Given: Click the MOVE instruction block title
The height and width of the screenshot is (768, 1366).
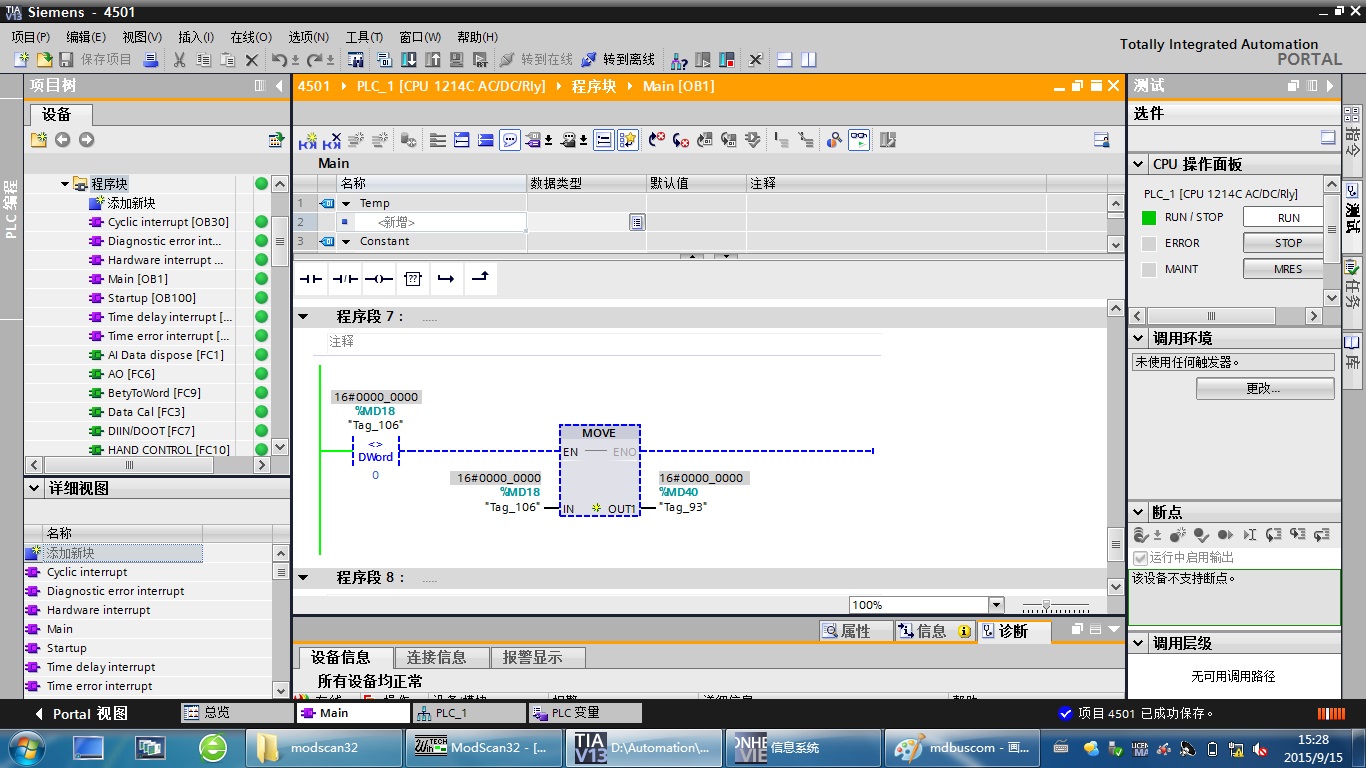Looking at the screenshot, I should click(x=599, y=433).
